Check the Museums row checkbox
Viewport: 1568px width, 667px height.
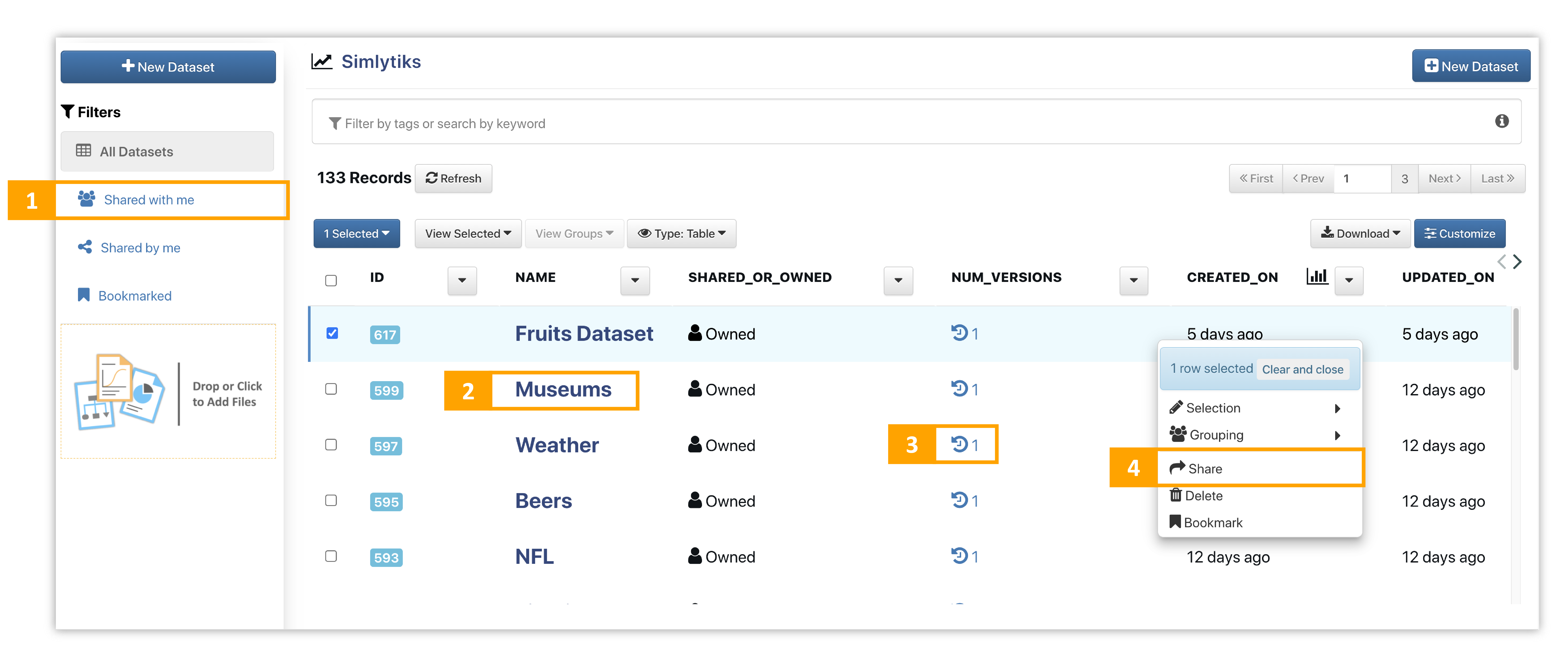point(331,389)
